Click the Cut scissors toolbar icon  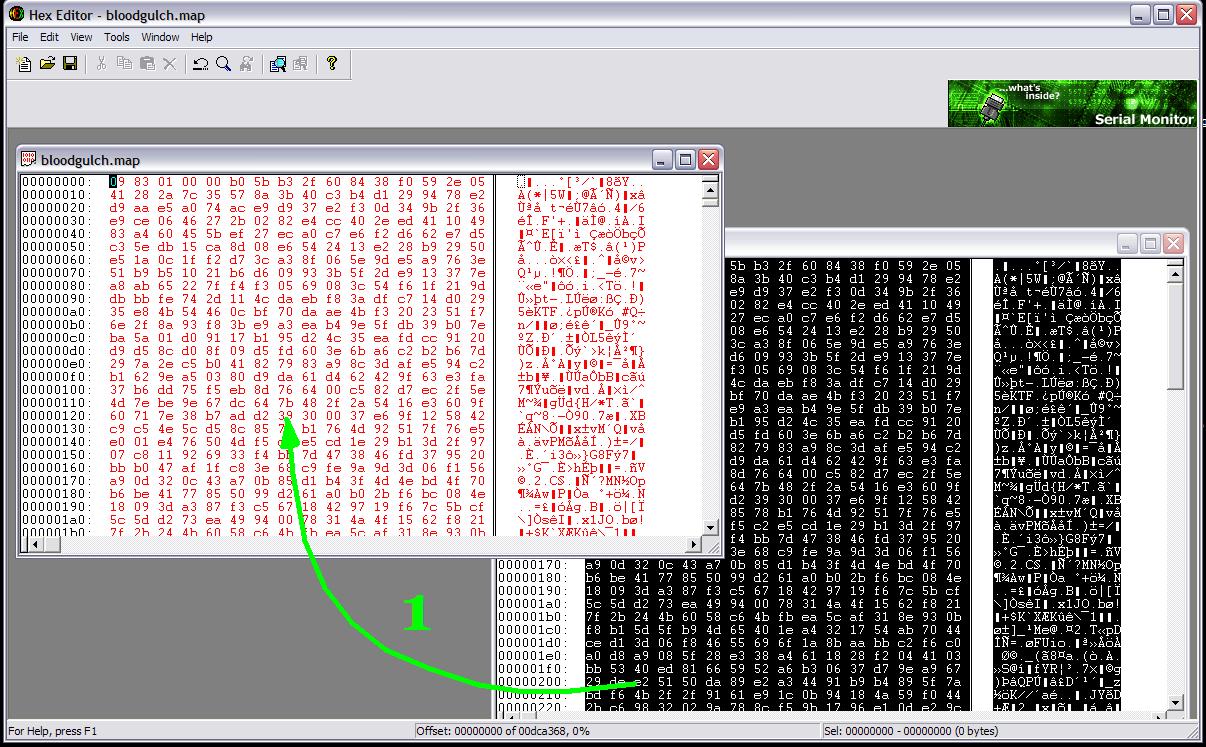tap(101, 64)
